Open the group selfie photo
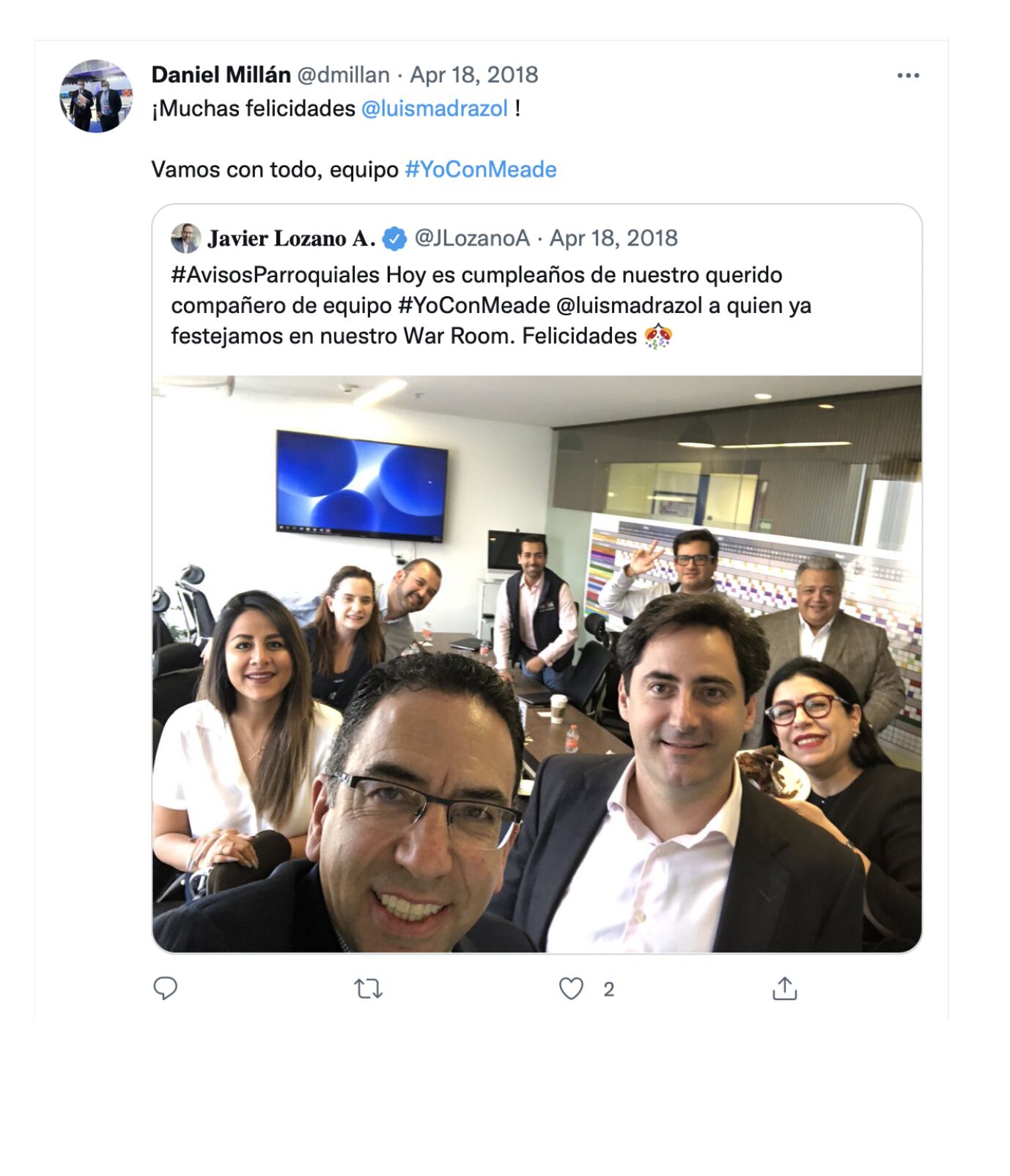 pos(537,664)
